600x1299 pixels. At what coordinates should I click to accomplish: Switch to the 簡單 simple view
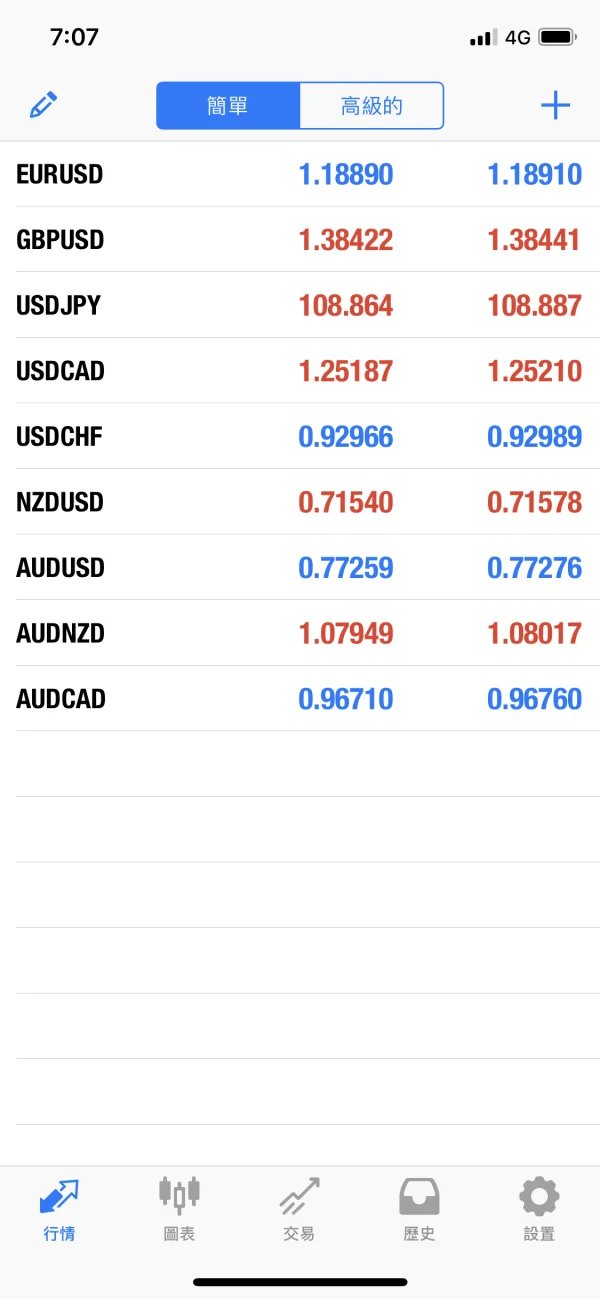(228, 106)
